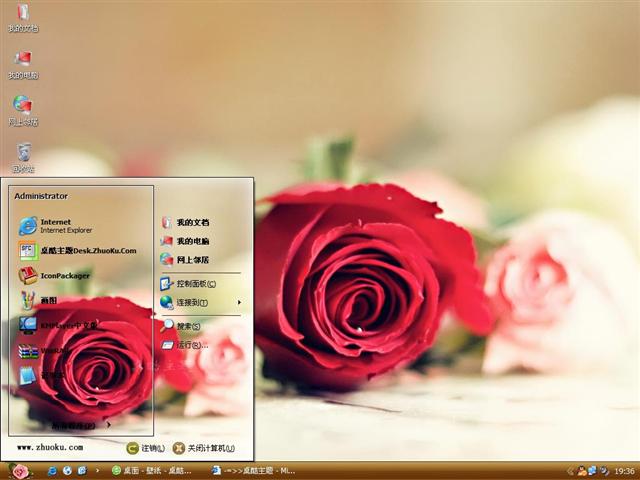Expand All Programs (所有程序) submenu
The height and width of the screenshot is (480, 640).
[x=81, y=426]
